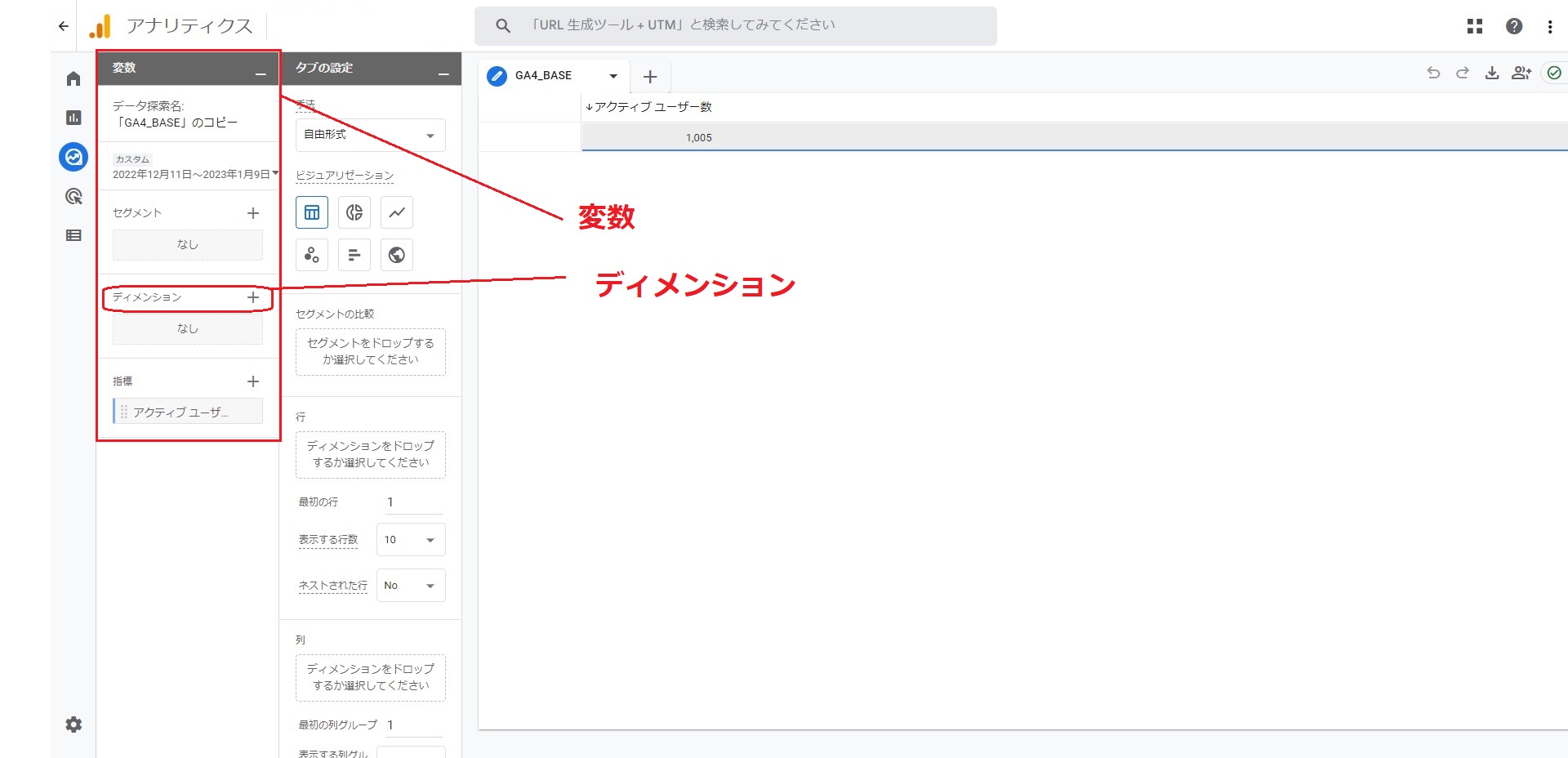Open GA4_BASE tab dropdown arrow
This screenshot has height=758, width=1568.
tap(613, 76)
